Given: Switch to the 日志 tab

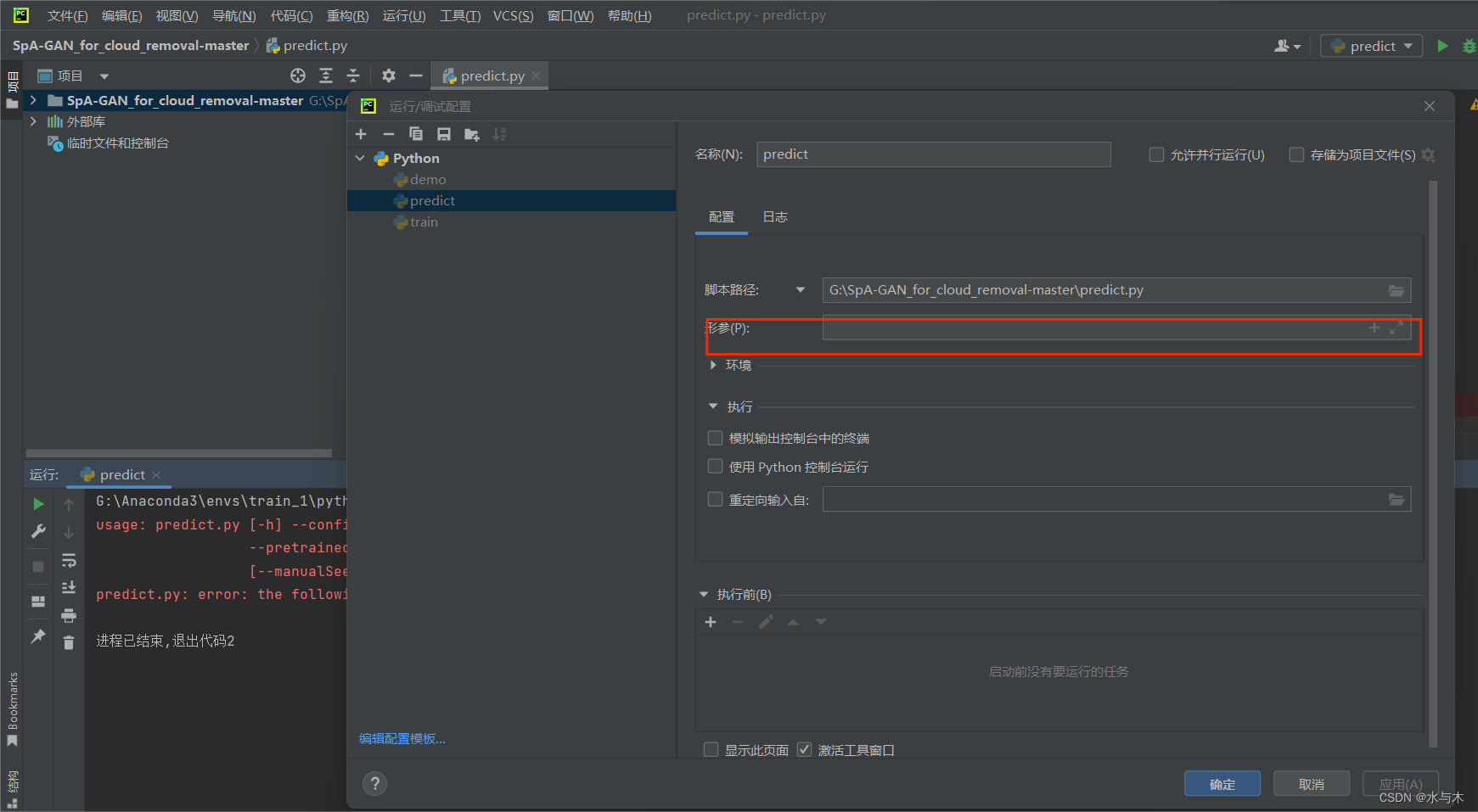Looking at the screenshot, I should pyautogui.click(x=773, y=216).
